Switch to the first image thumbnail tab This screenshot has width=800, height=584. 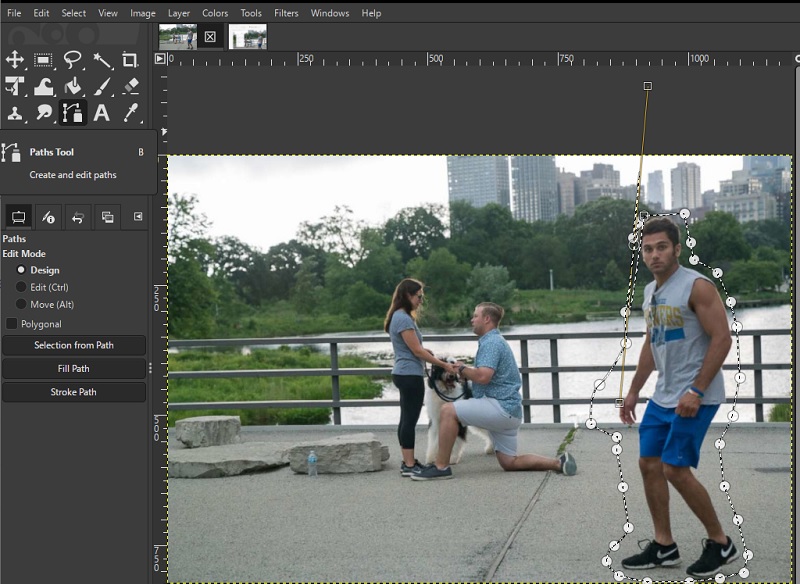(178, 37)
